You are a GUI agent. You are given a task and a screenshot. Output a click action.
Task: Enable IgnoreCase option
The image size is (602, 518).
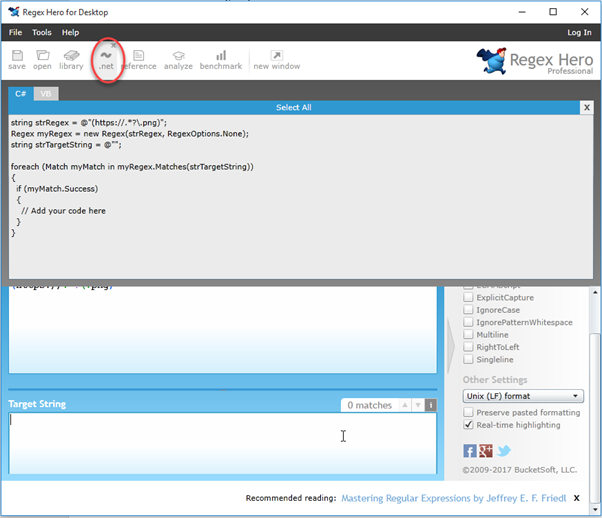click(468, 309)
